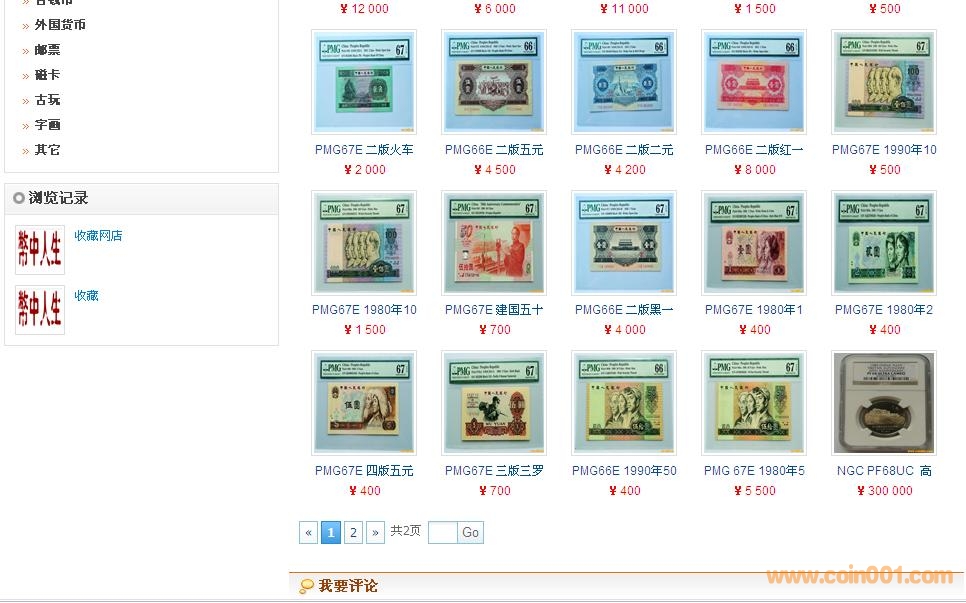Click the NGC PF68UC coin thumbnail
The height and width of the screenshot is (603, 966).
click(x=884, y=403)
